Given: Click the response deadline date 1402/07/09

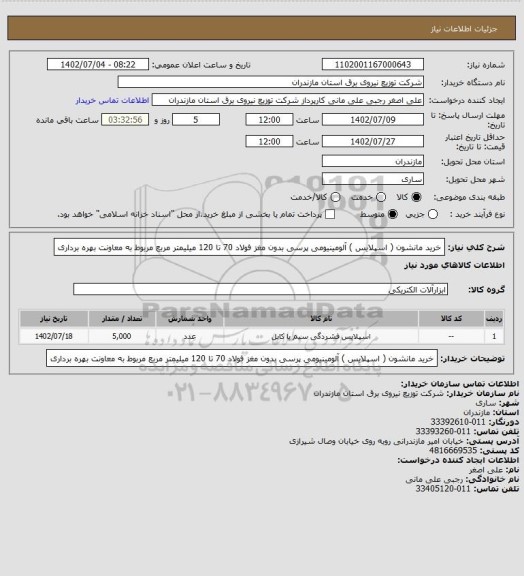Looking at the screenshot, I should point(373,120).
